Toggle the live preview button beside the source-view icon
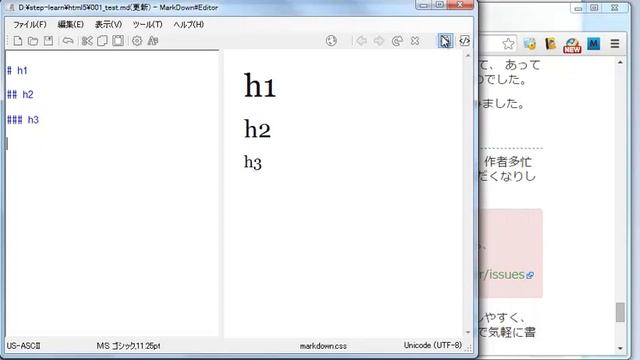 445,41
